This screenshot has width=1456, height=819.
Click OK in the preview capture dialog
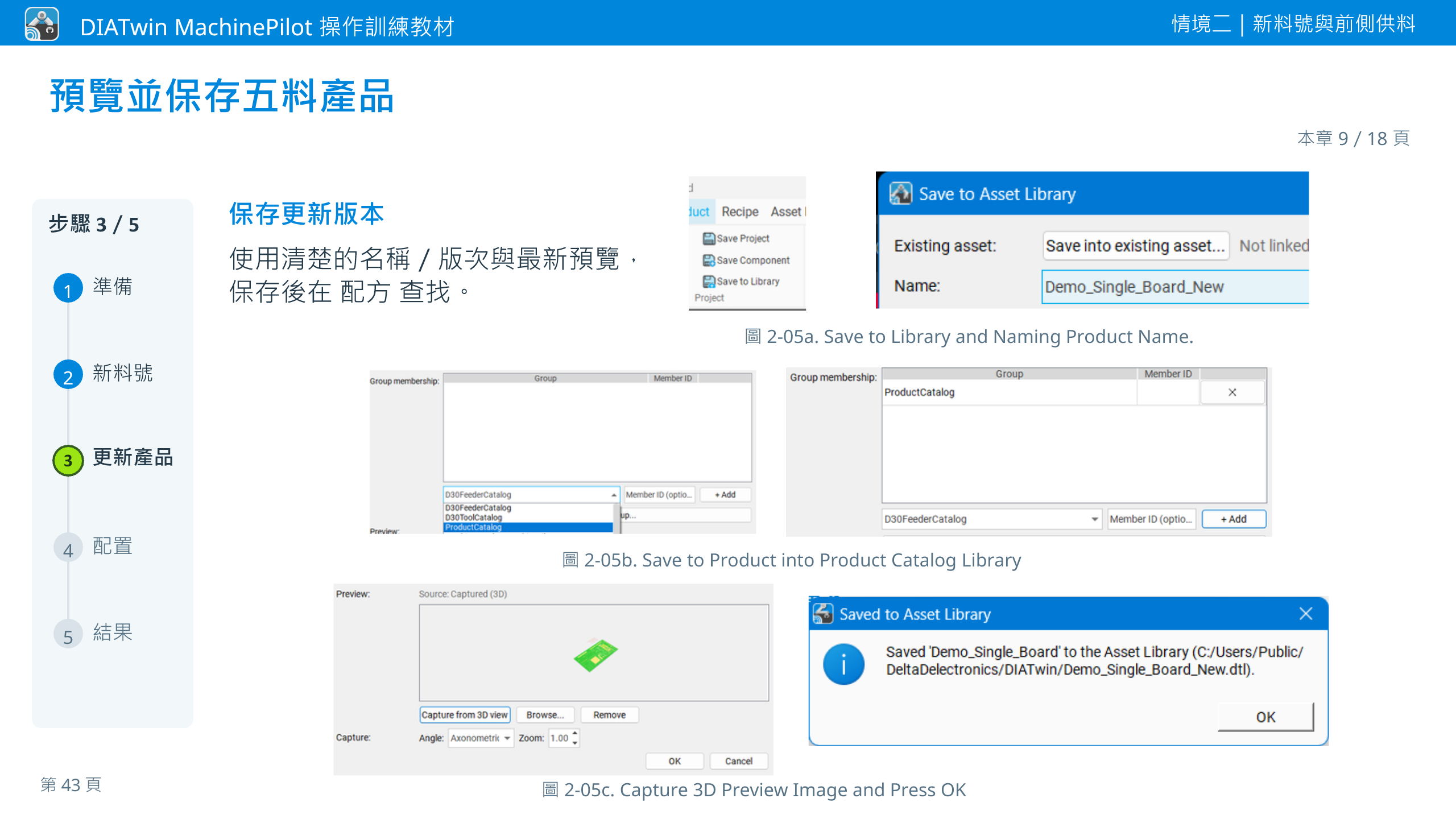675,762
